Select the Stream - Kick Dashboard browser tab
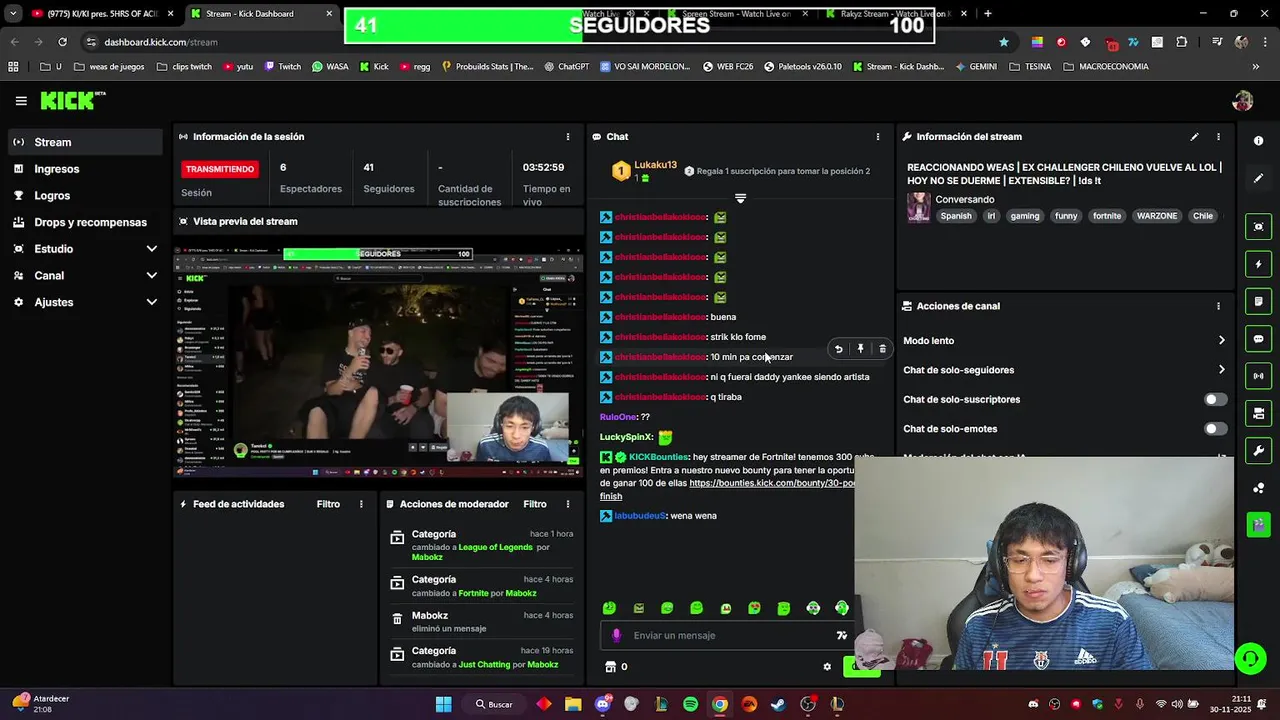1280x720 pixels. 260,14
